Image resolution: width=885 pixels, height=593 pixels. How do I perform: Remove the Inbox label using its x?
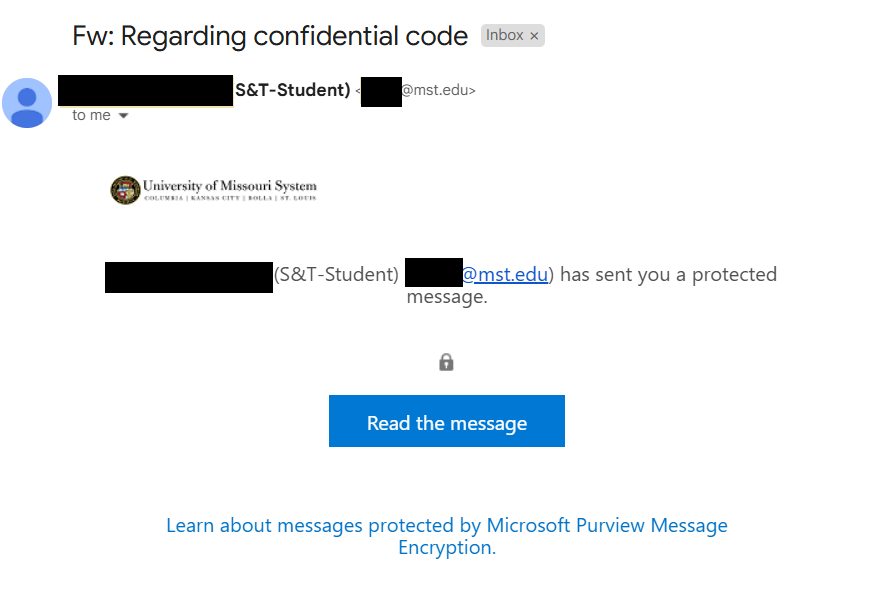(x=534, y=36)
